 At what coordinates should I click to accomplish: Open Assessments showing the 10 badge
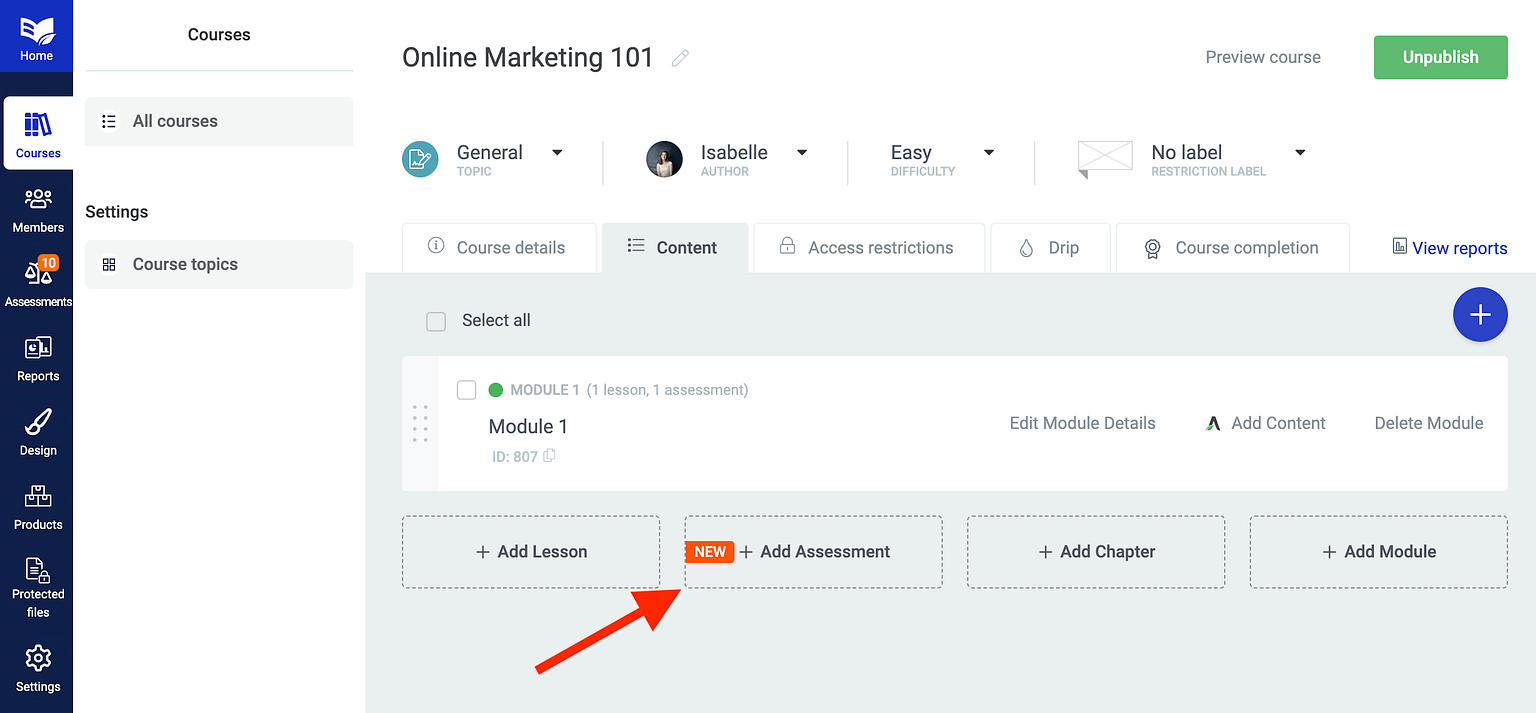click(x=37, y=283)
